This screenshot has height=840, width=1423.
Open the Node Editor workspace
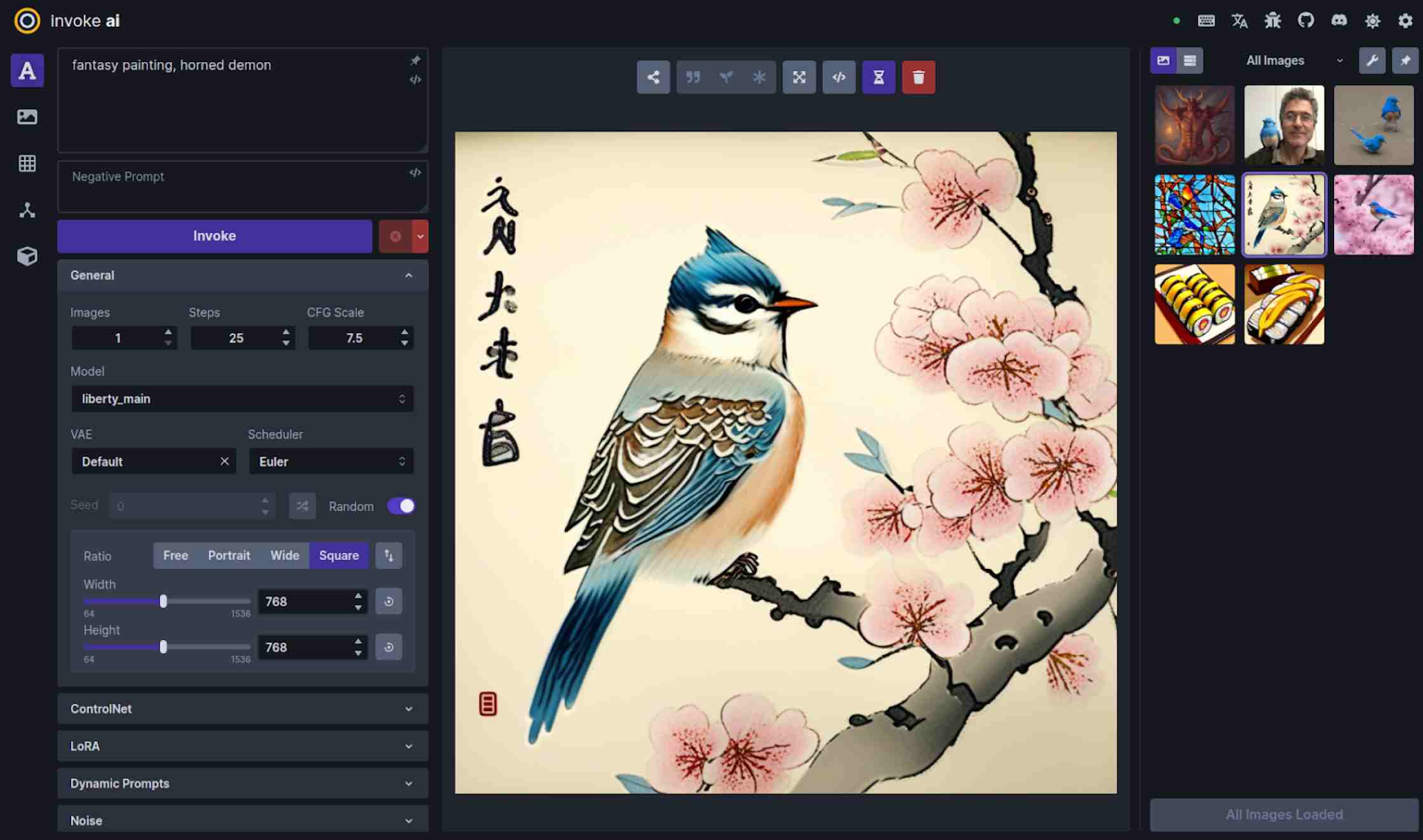pos(27,210)
